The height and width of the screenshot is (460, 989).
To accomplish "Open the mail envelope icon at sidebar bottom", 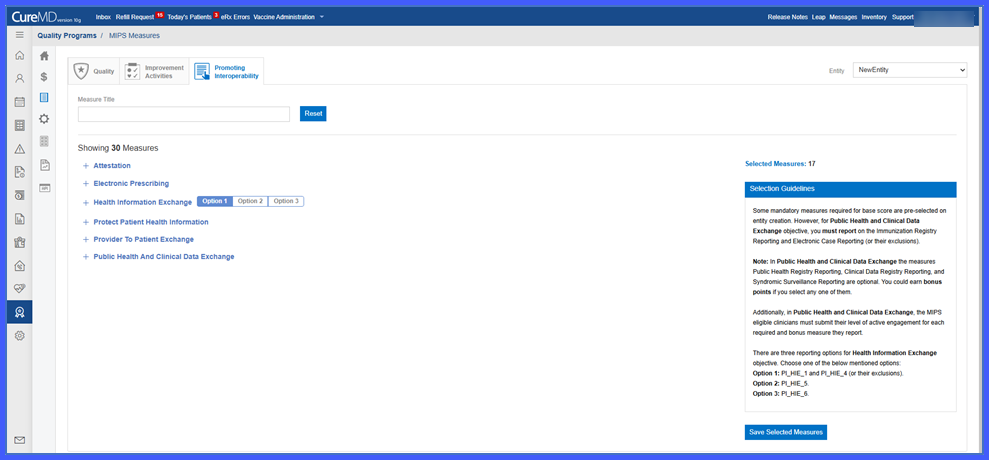I will [x=20, y=440].
